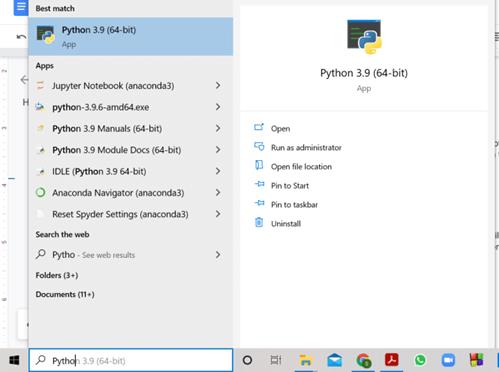Image resolution: width=499 pixels, height=372 pixels.
Task: Click the Open file location icon
Action: click(x=259, y=165)
